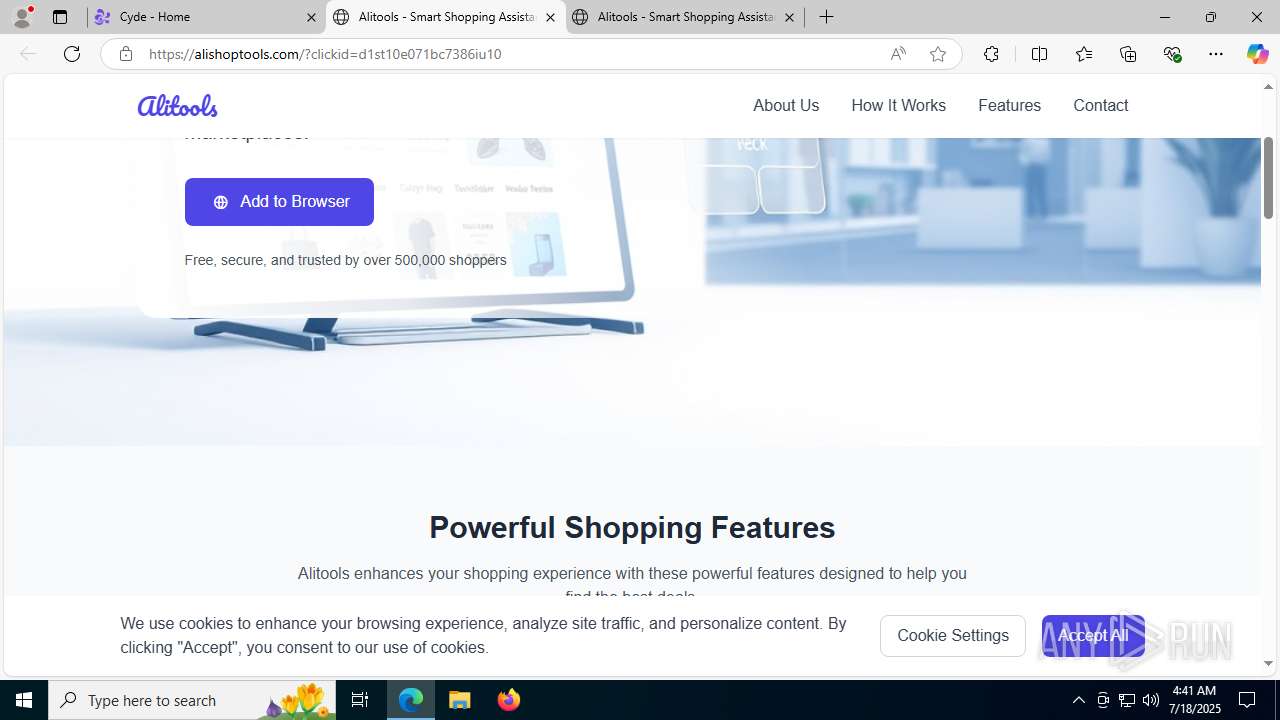Open the About Us page link
This screenshot has height=720, width=1280.
[786, 105]
